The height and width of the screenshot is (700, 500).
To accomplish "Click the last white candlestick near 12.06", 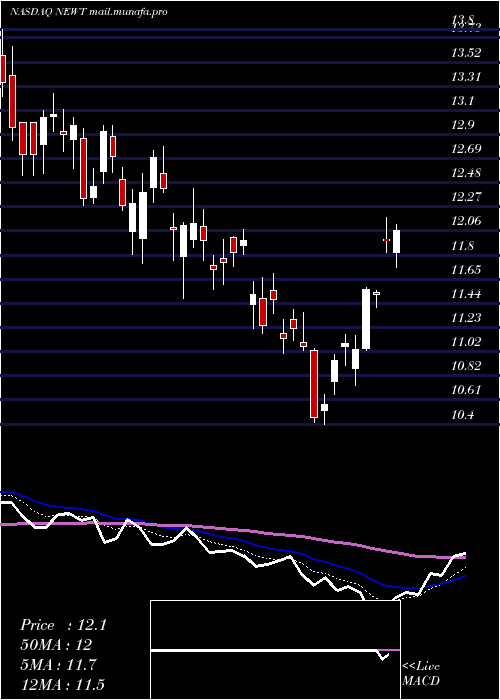I will pyautogui.click(x=396, y=242).
